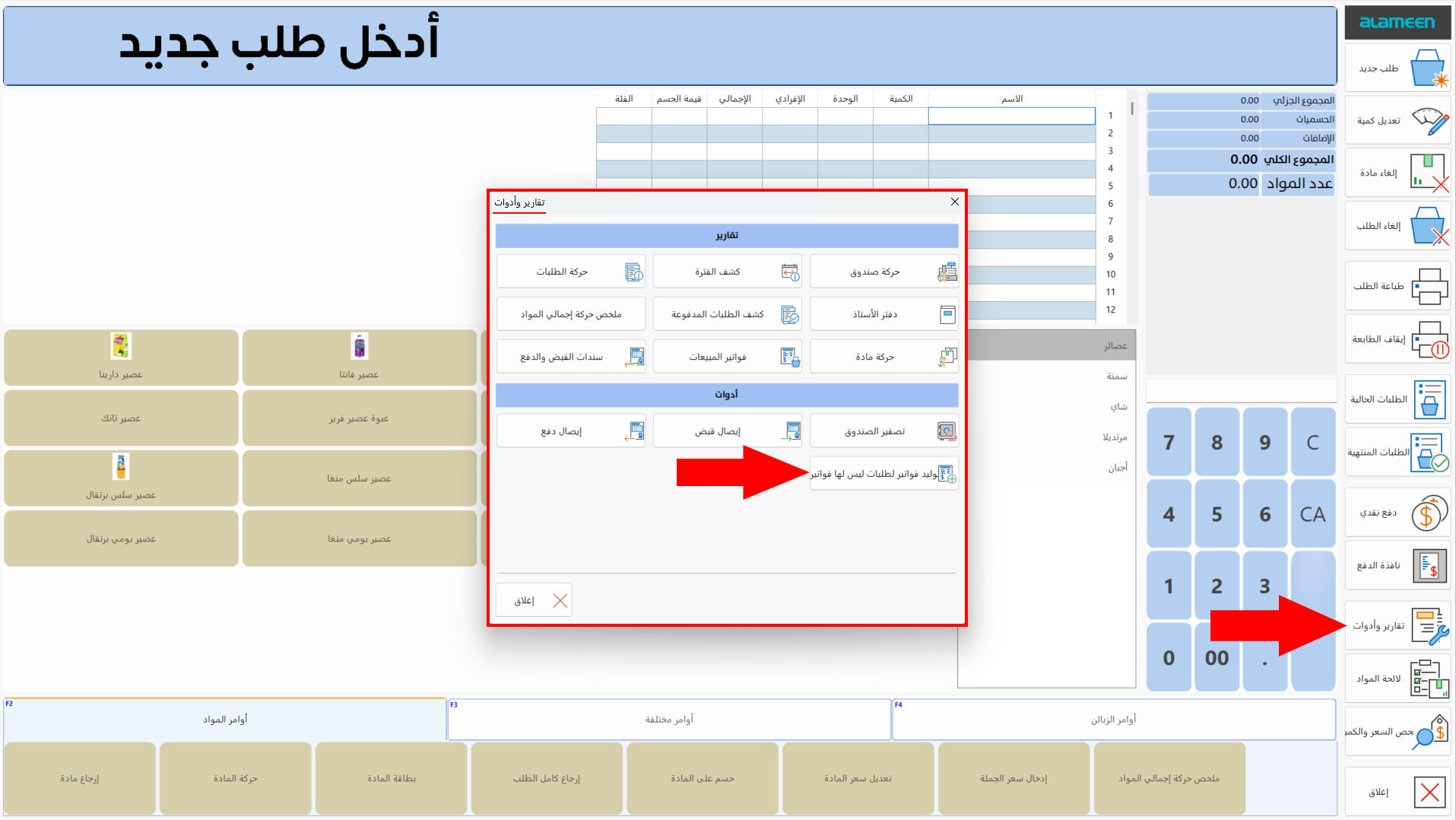Open الطلبات المنتهية finished orders icon
Image resolution: width=1456 pixels, height=820 pixels.
[1429, 453]
